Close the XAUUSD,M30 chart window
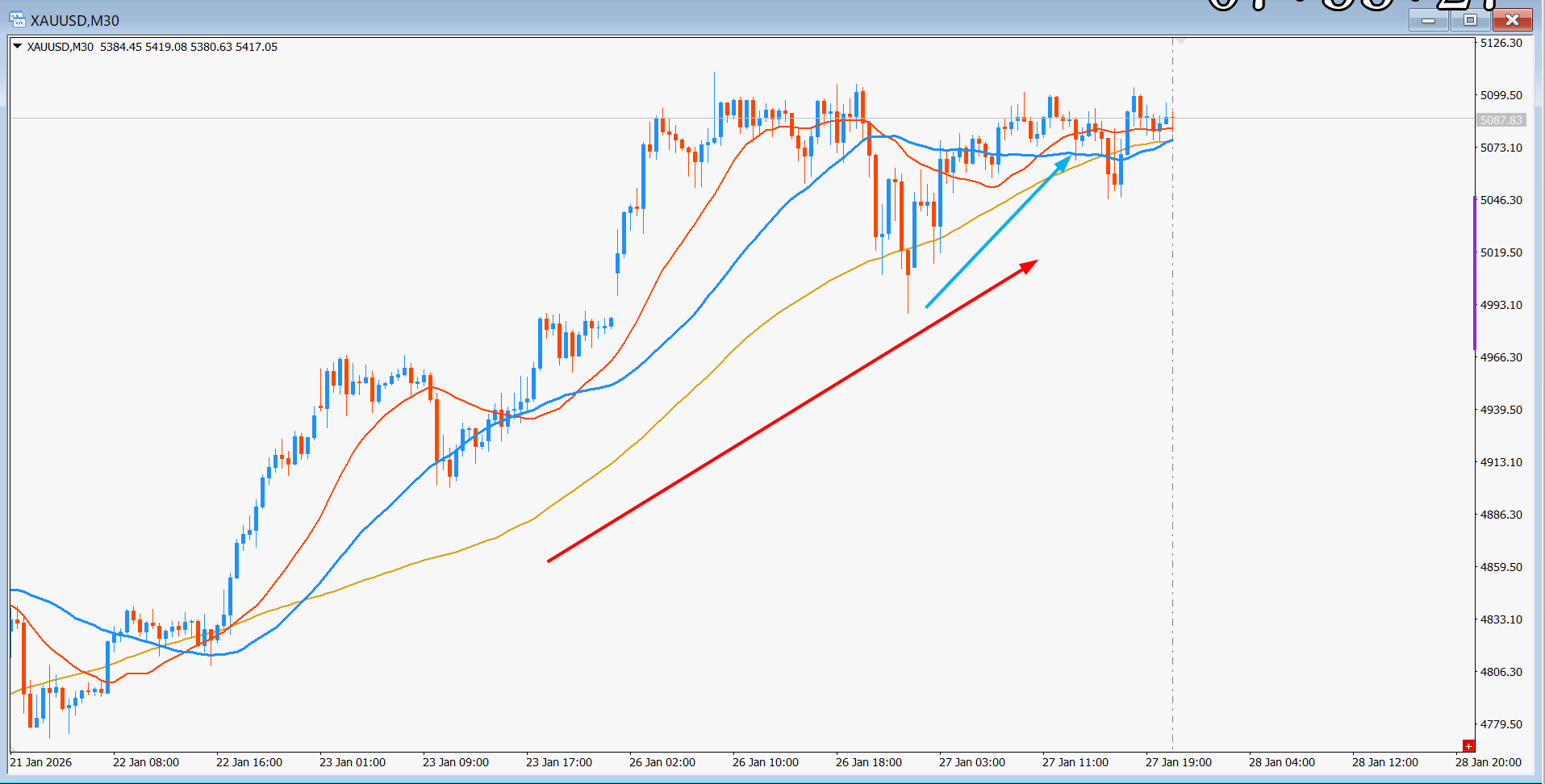The height and width of the screenshot is (784, 1545). coord(1512,20)
